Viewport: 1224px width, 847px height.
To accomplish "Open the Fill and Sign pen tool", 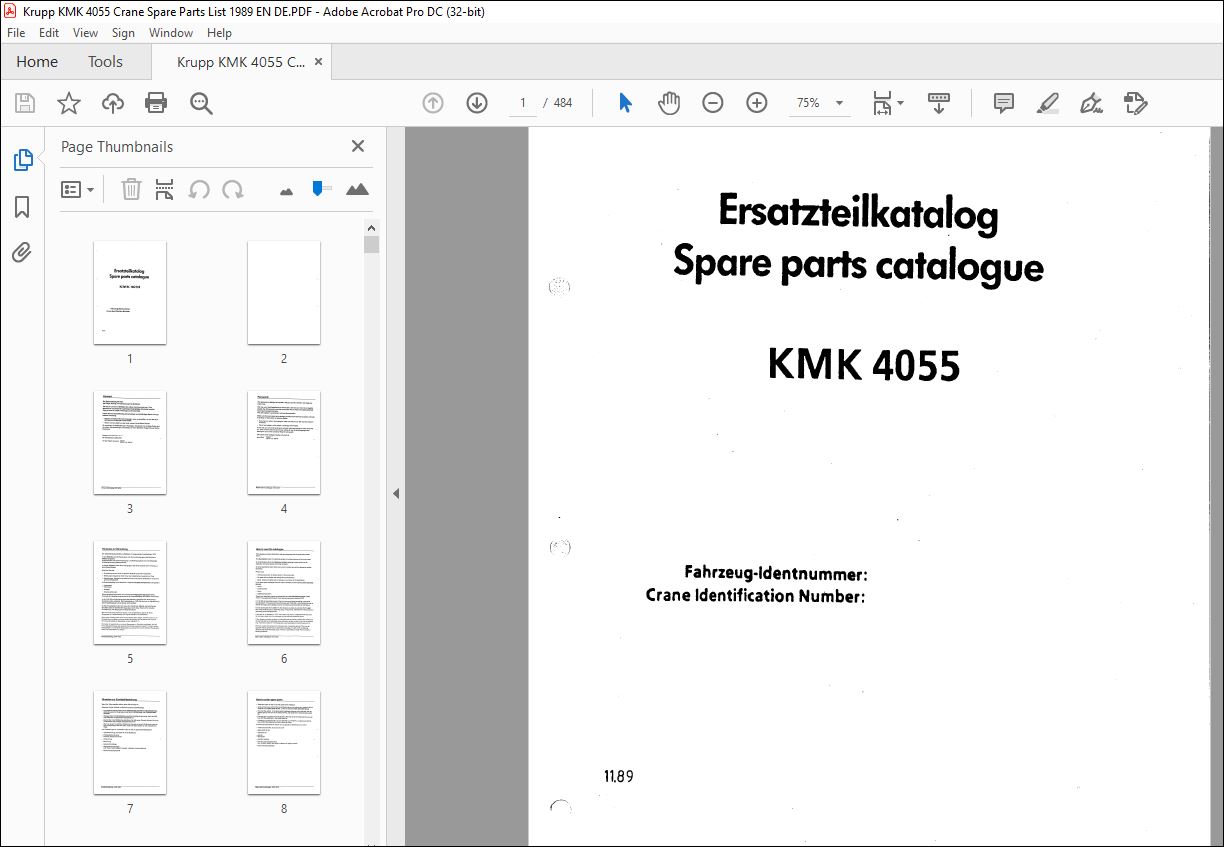I will point(1091,103).
